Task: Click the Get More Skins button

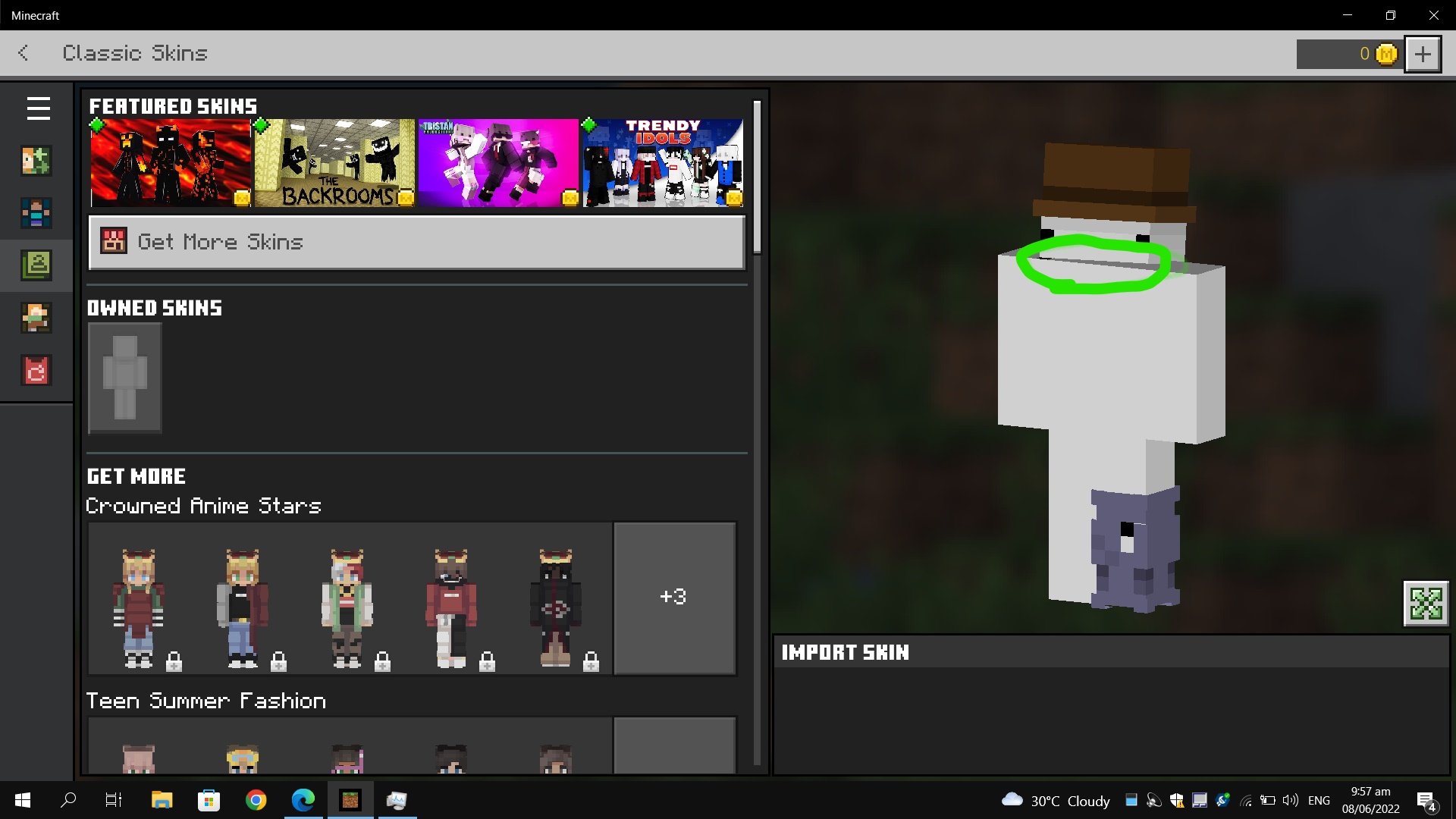Action: pos(416,243)
